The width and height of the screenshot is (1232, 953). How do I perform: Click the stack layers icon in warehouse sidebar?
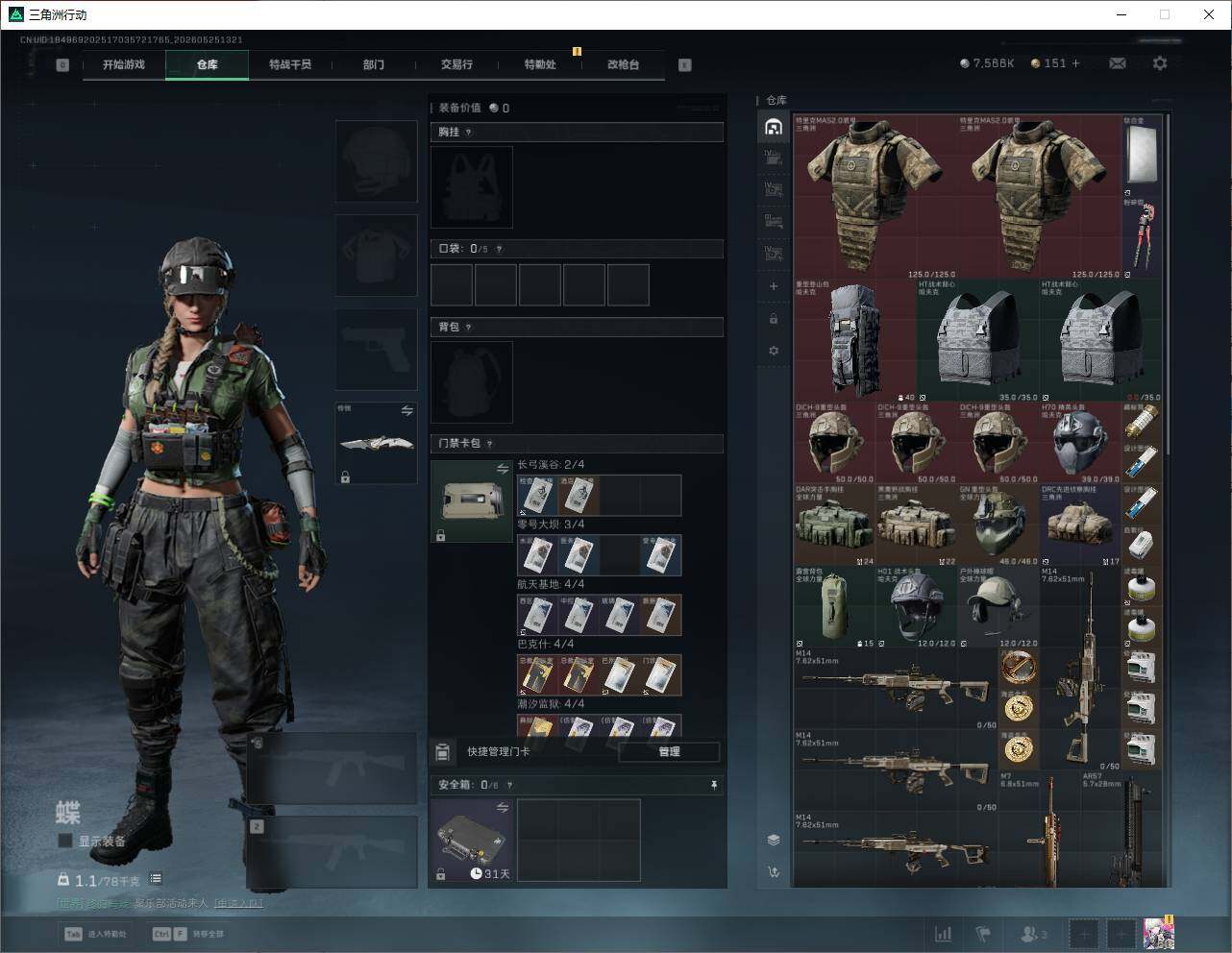click(774, 840)
